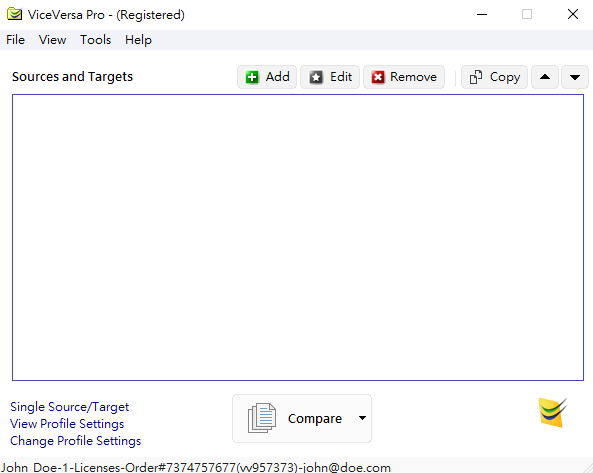Click the Add source/target button
Screen dimensions: 593x473
tap(267, 77)
